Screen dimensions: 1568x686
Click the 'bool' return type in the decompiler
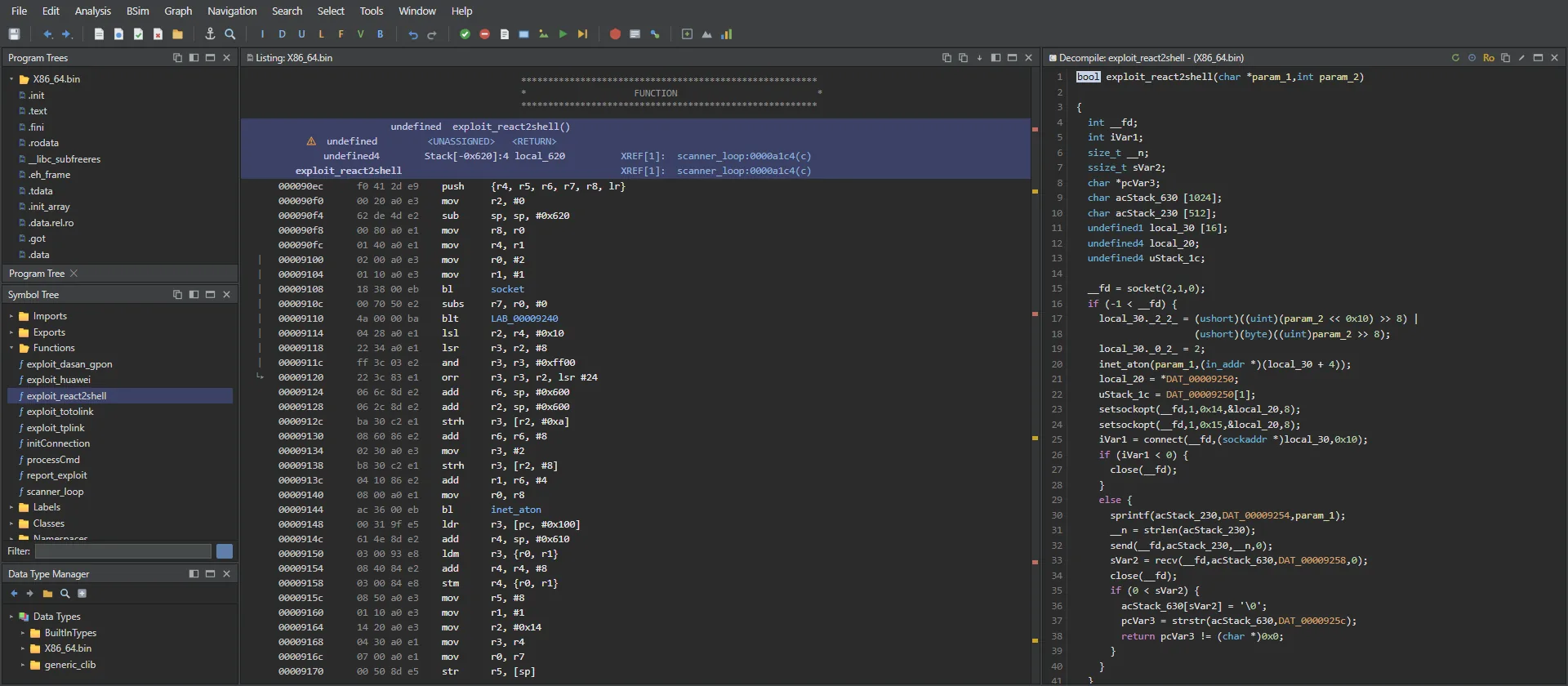1088,77
